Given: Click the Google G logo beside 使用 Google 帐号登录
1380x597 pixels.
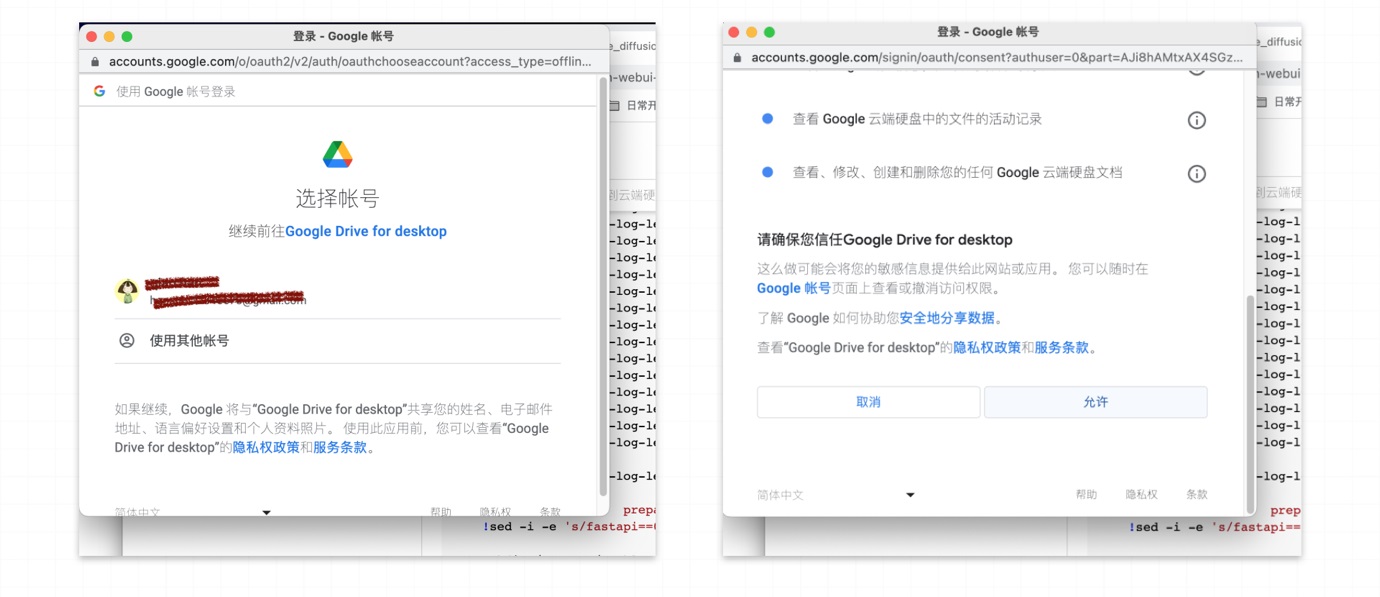Looking at the screenshot, I should point(99,91).
